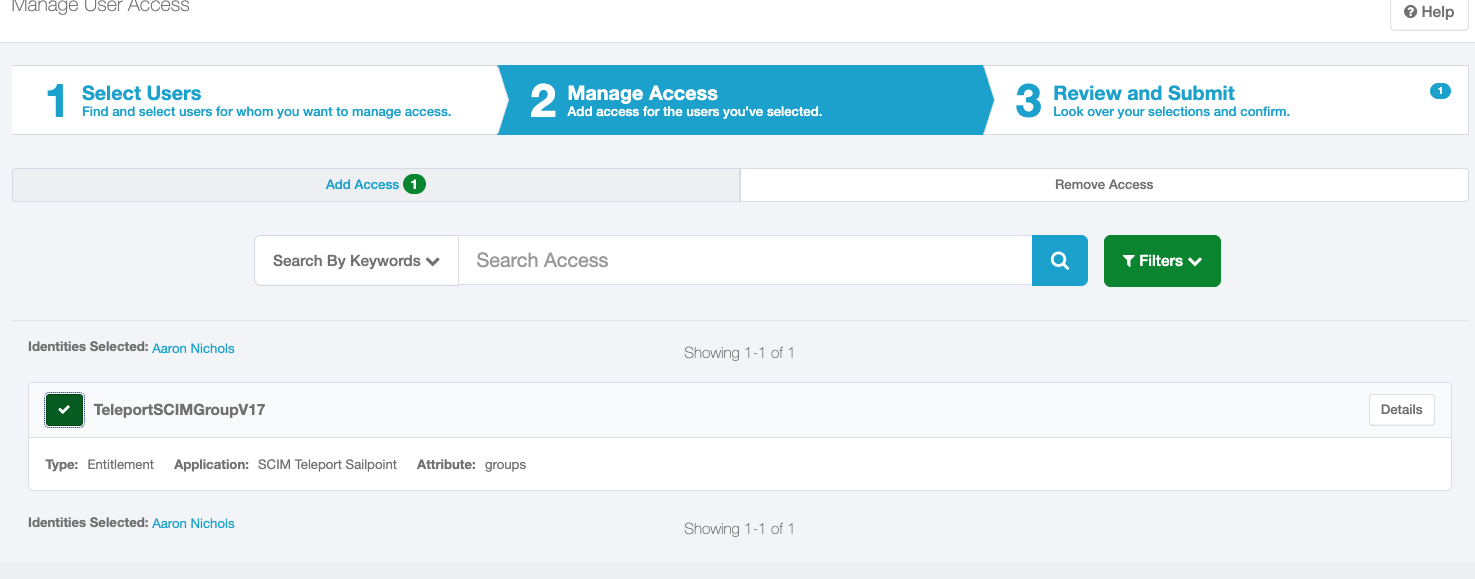Click the step 1 number icon

[56, 99]
